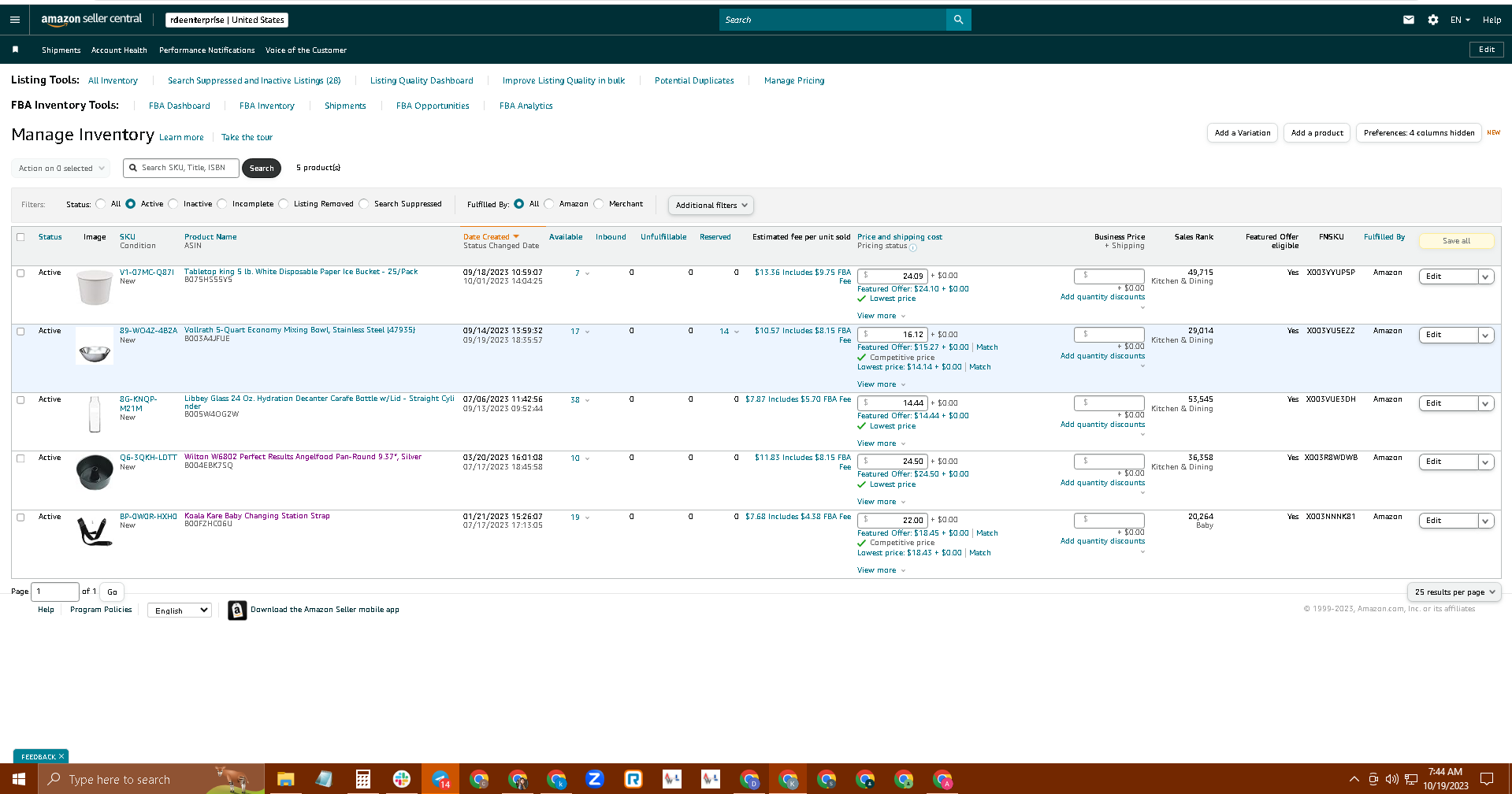Image resolution: width=1512 pixels, height=794 pixels.
Task: Open the hamburger navigation menu
Action: click(x=15, y=20)
